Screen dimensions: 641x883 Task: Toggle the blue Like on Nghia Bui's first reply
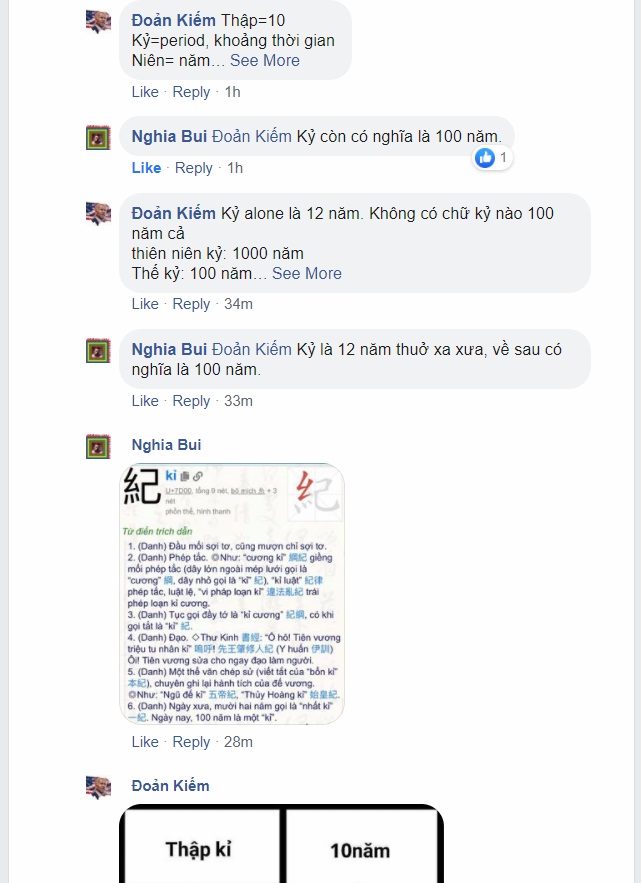point(146,168)
